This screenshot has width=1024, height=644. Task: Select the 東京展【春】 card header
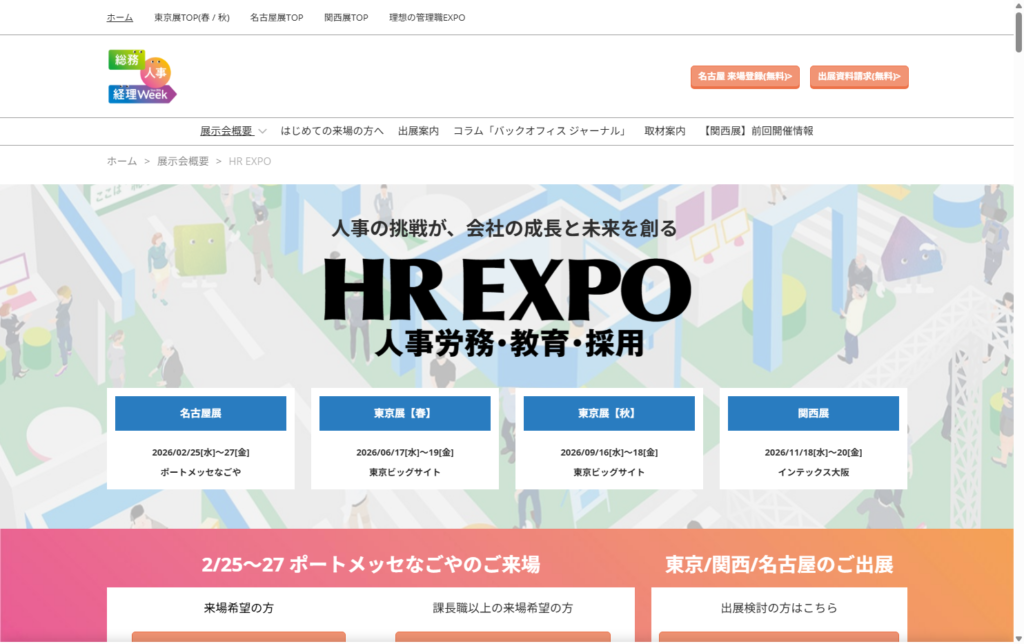[404, 413]
